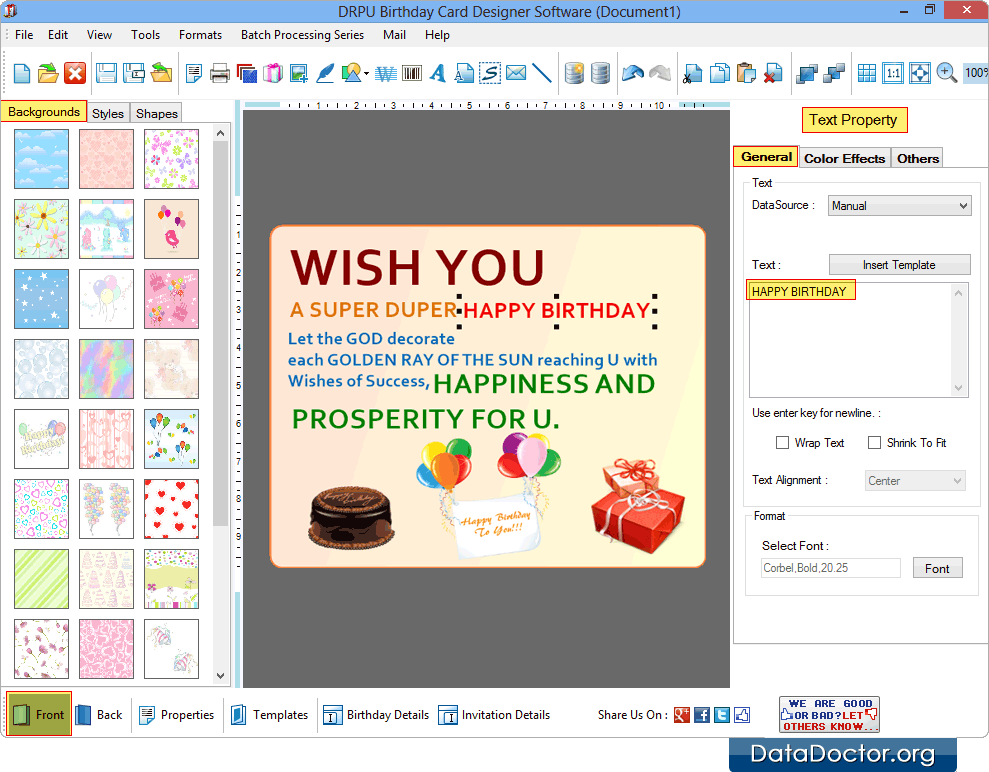Select the blue sky clouds background thumbnail

coord(42,159)
